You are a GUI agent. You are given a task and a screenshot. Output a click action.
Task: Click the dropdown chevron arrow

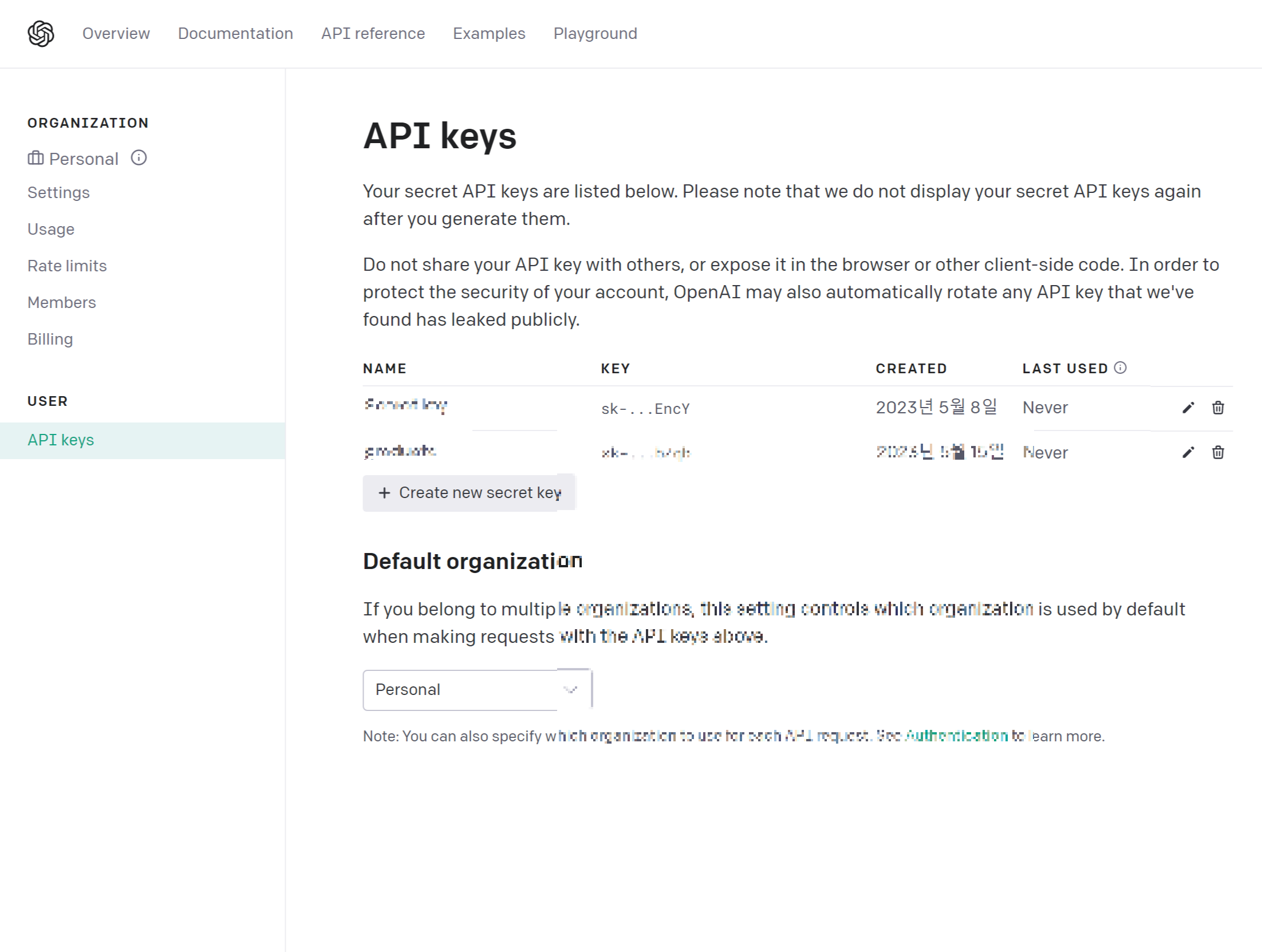[x=570, y=690]
